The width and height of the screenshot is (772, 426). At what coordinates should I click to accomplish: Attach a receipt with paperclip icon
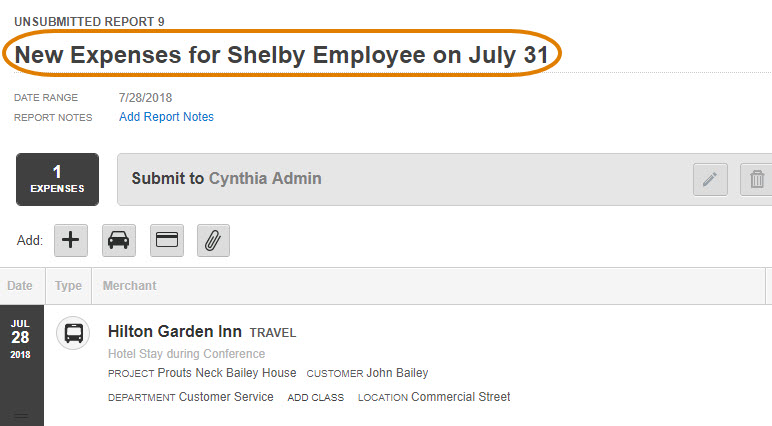click(213, 240)
